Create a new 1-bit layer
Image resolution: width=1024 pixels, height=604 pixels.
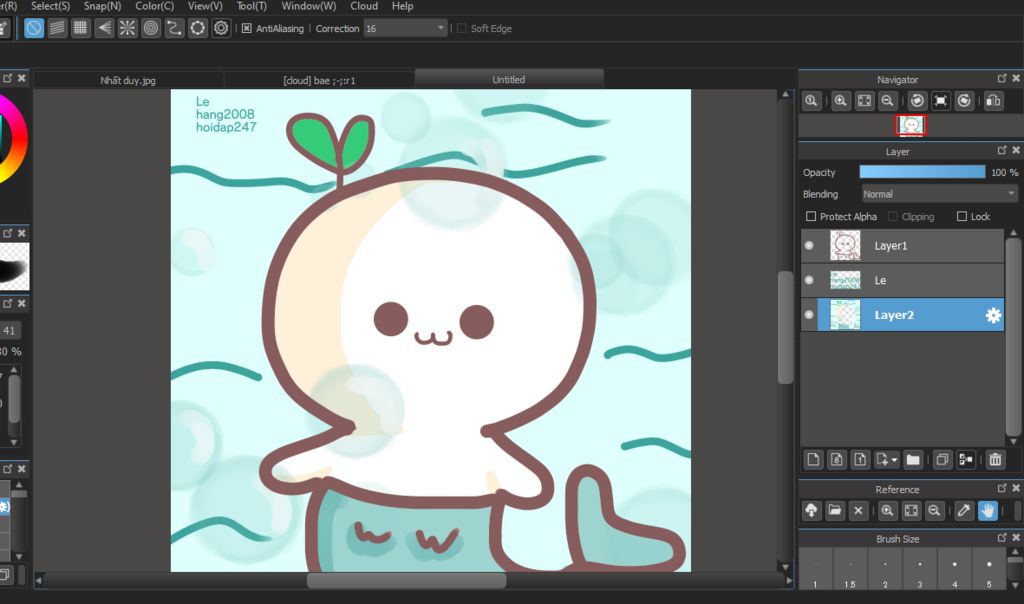pyautogui.click(x=860, y=460)
